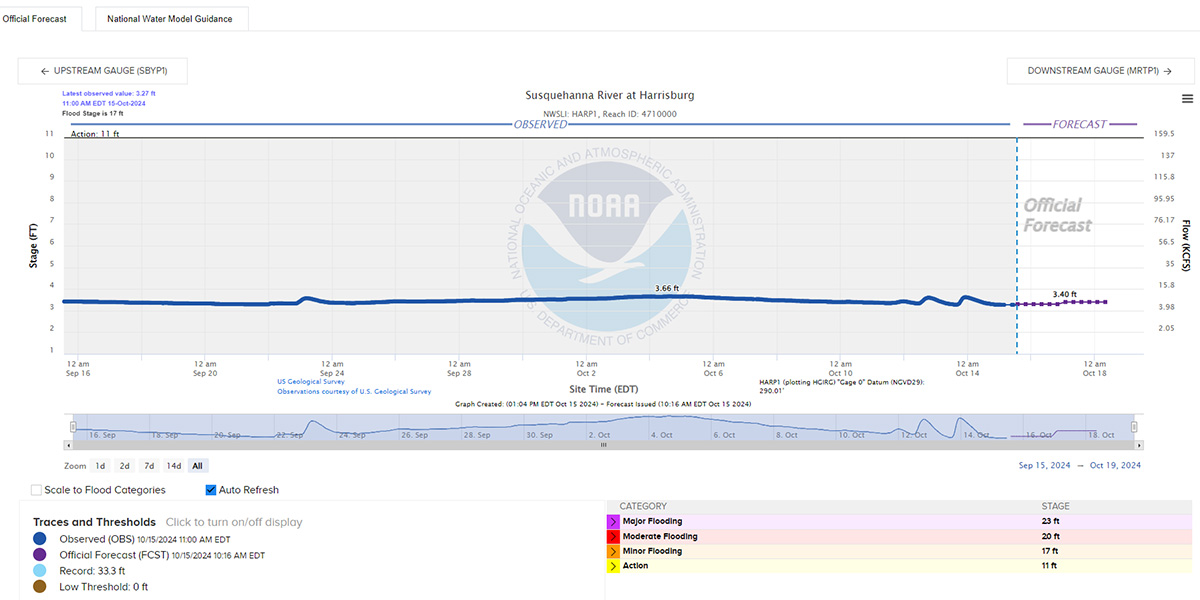The height and width of the screenshot is (600, 1200).
Task: Click the Oct 19, 2024 end date
Action: click(1114, 466)
